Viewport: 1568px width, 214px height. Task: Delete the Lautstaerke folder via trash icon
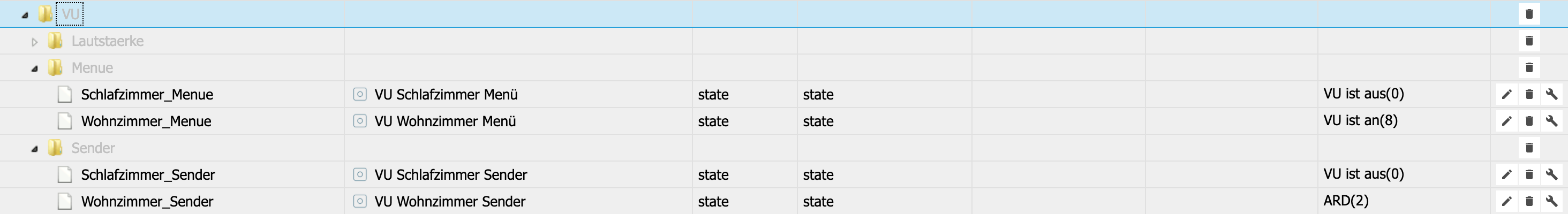coord(1529,41)
